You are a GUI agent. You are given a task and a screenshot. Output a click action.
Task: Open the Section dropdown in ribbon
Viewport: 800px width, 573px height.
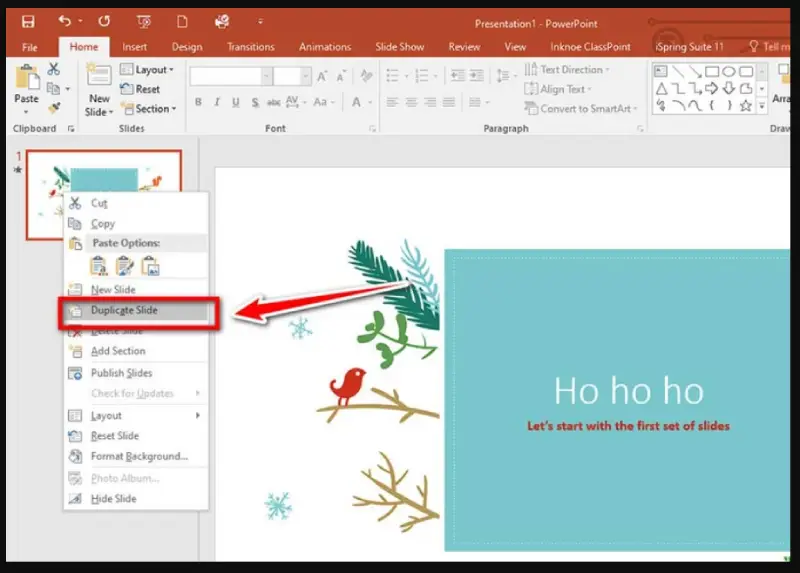(148, 109)
